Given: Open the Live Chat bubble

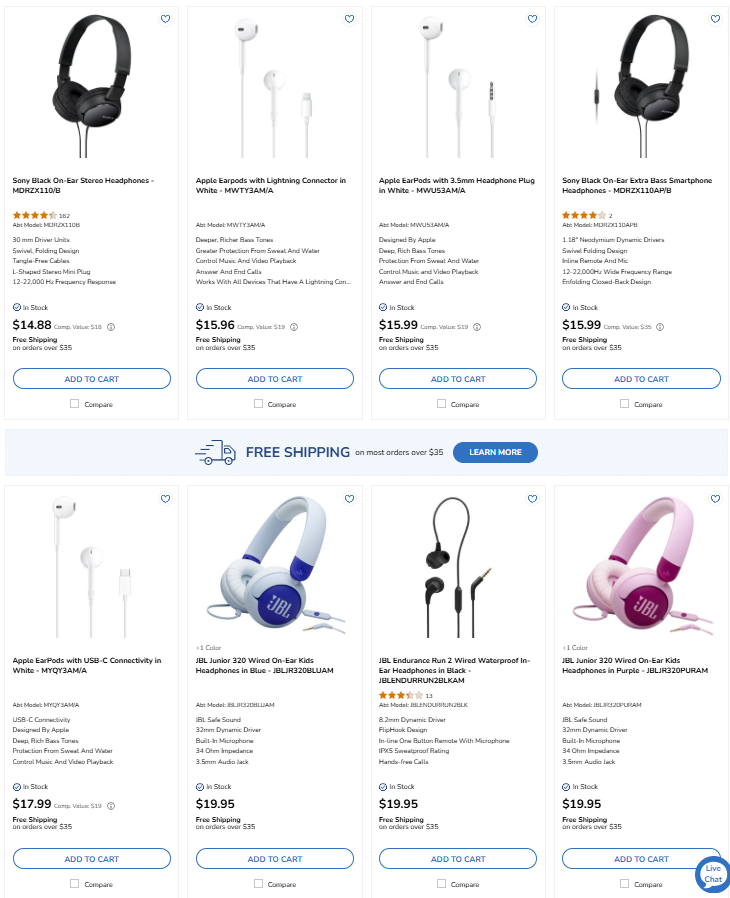Looking at the screenshot, I should [x=712, y=873].
